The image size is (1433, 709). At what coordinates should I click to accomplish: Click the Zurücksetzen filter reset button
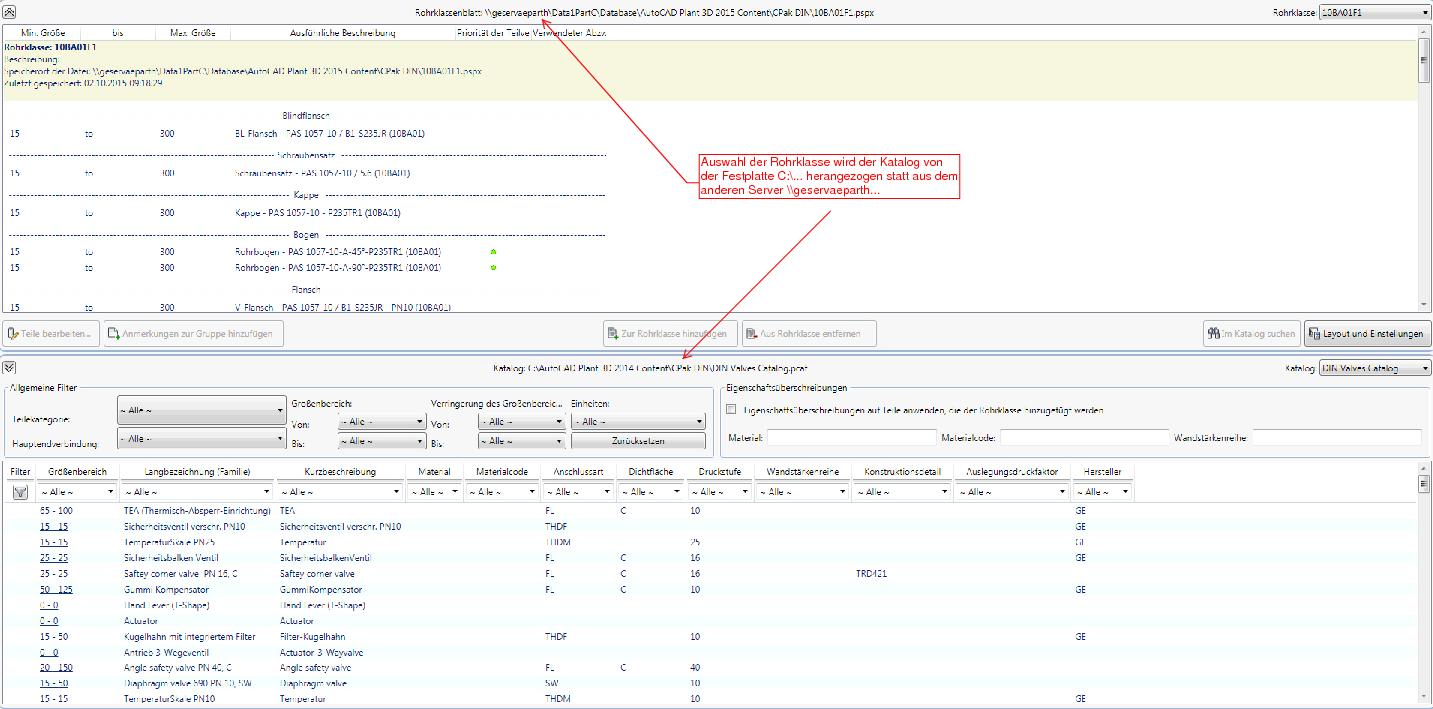[x=638, y=441]
